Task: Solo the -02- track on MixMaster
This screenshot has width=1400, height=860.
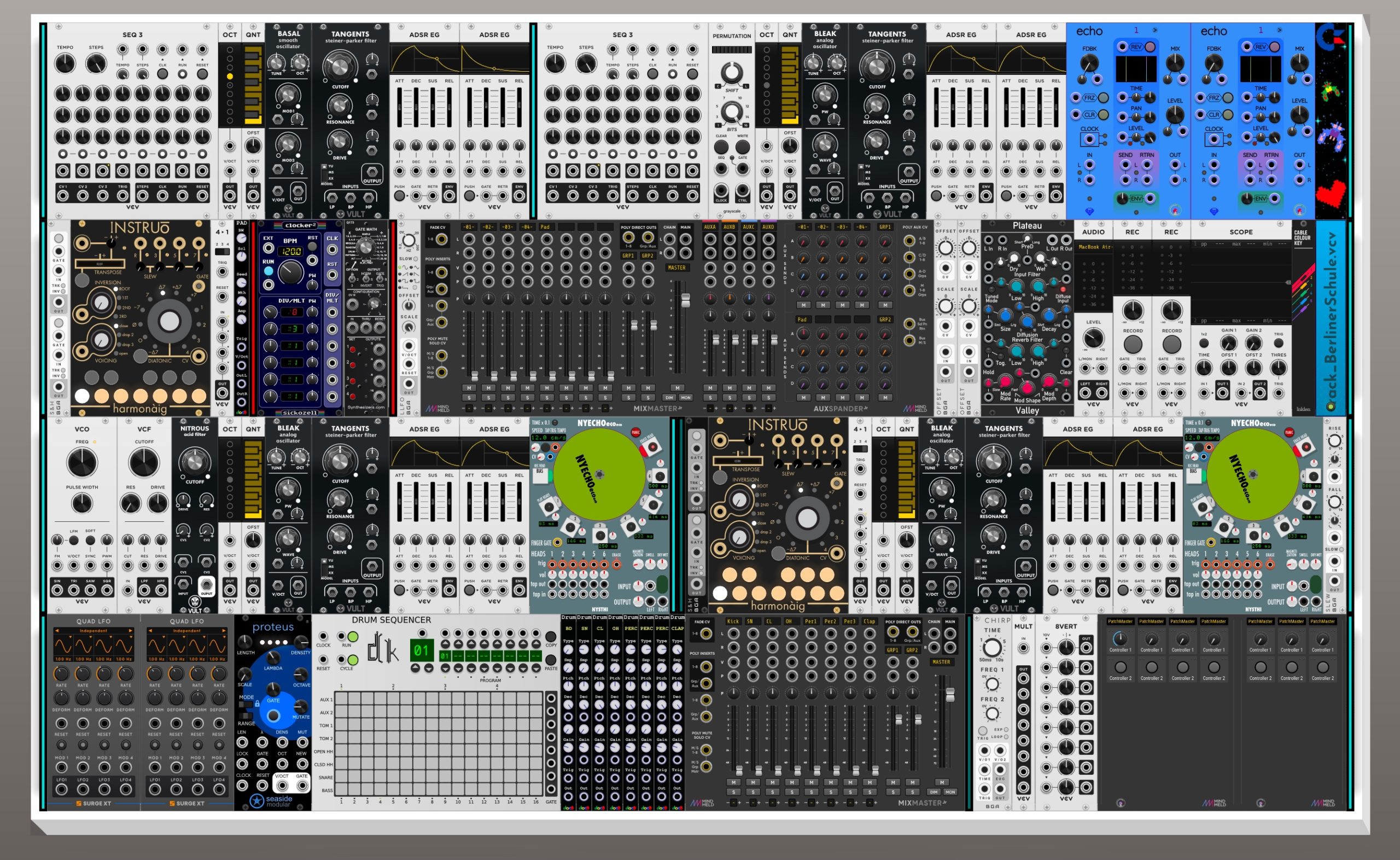Action: [x=488, y=398]
